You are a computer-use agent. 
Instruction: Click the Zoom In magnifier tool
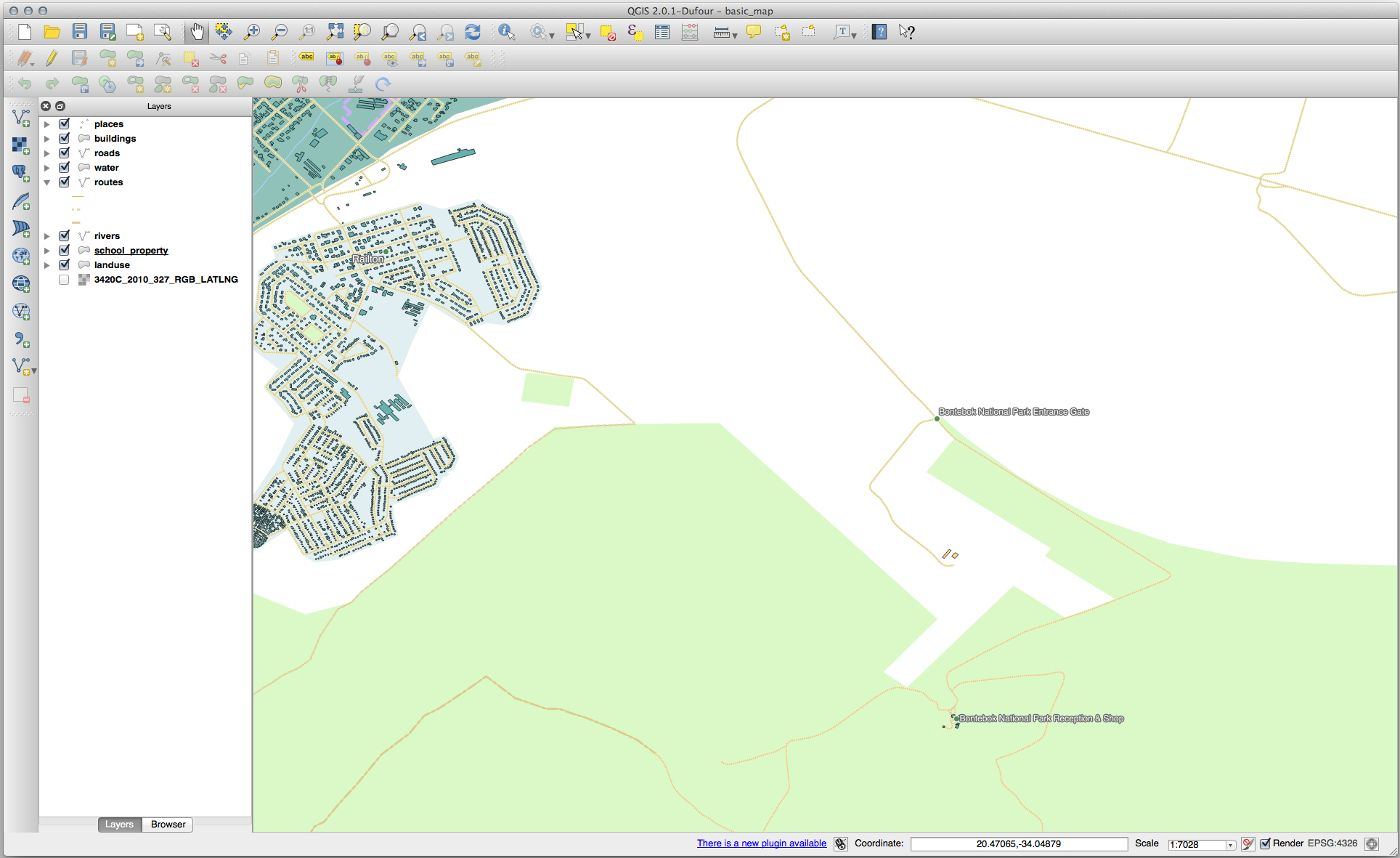pos(252,32)
